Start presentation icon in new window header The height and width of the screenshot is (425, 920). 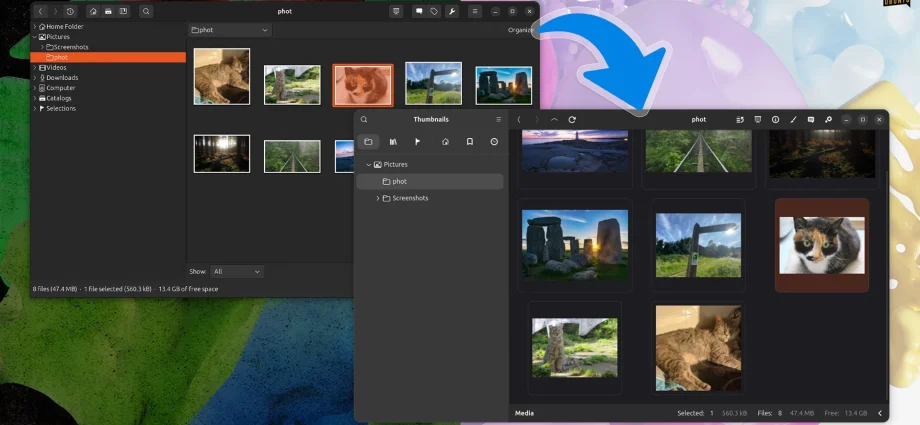758,119
